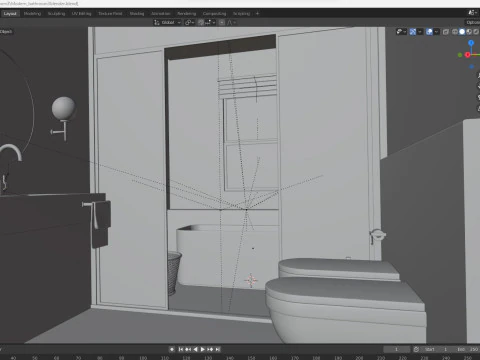
Task: Toggle X-ray mode icon
Action: (x=446, y=32)
